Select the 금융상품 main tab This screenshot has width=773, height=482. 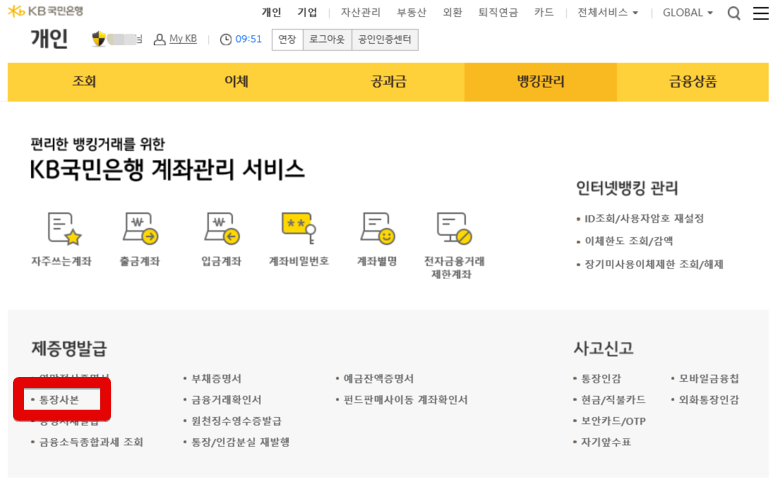(x=693, y=82)
